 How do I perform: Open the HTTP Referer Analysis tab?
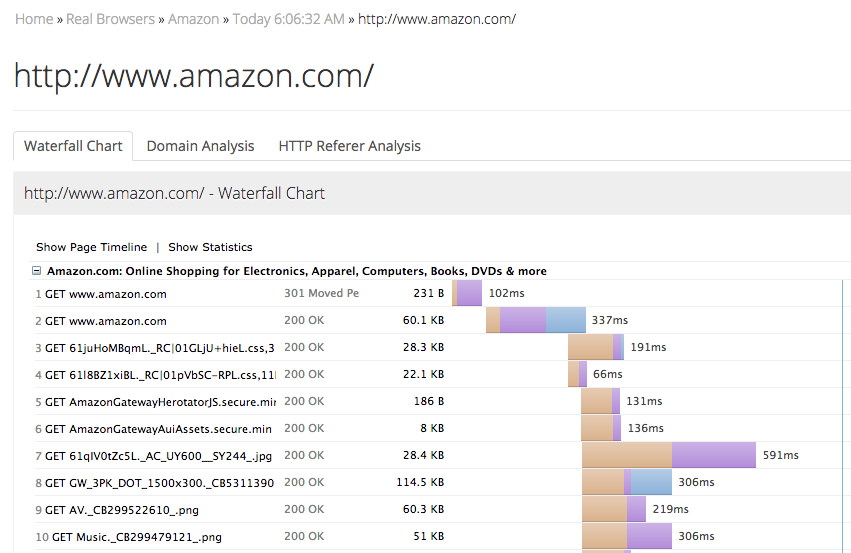[349, 146]
